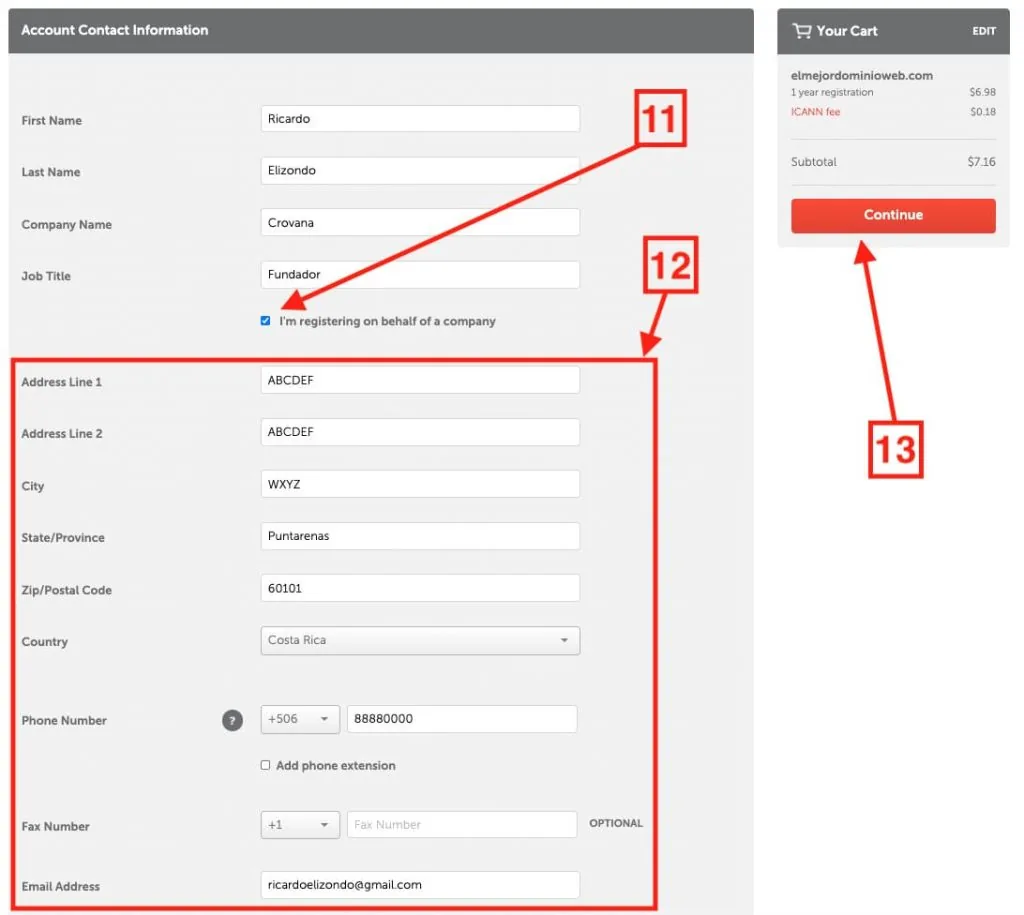Enable the Add phone extension checkbox
The width and height of the screenshot is (1024, 915).
pyautogui.click(x=265, y=765)
